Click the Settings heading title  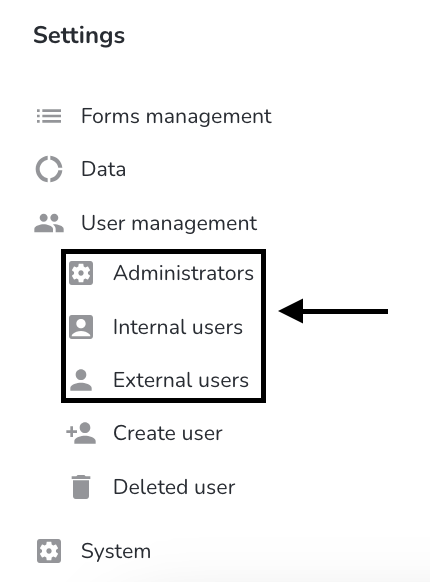click(x=79, y=36)
